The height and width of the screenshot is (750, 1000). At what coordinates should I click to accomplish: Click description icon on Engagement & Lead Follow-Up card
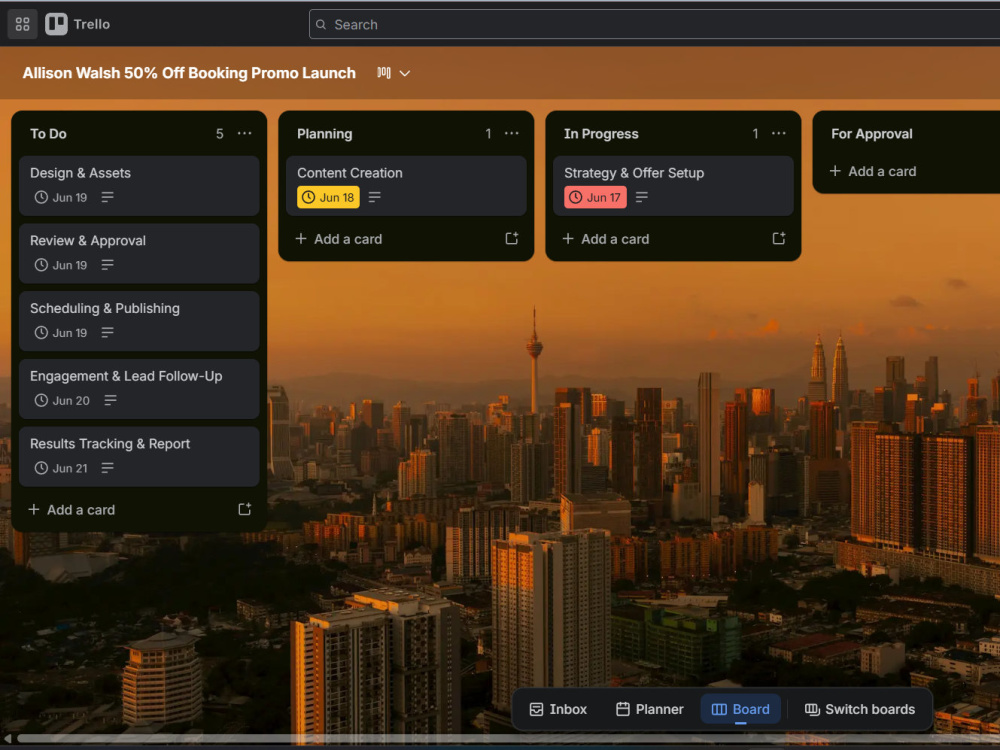click(x=110, y=400)
